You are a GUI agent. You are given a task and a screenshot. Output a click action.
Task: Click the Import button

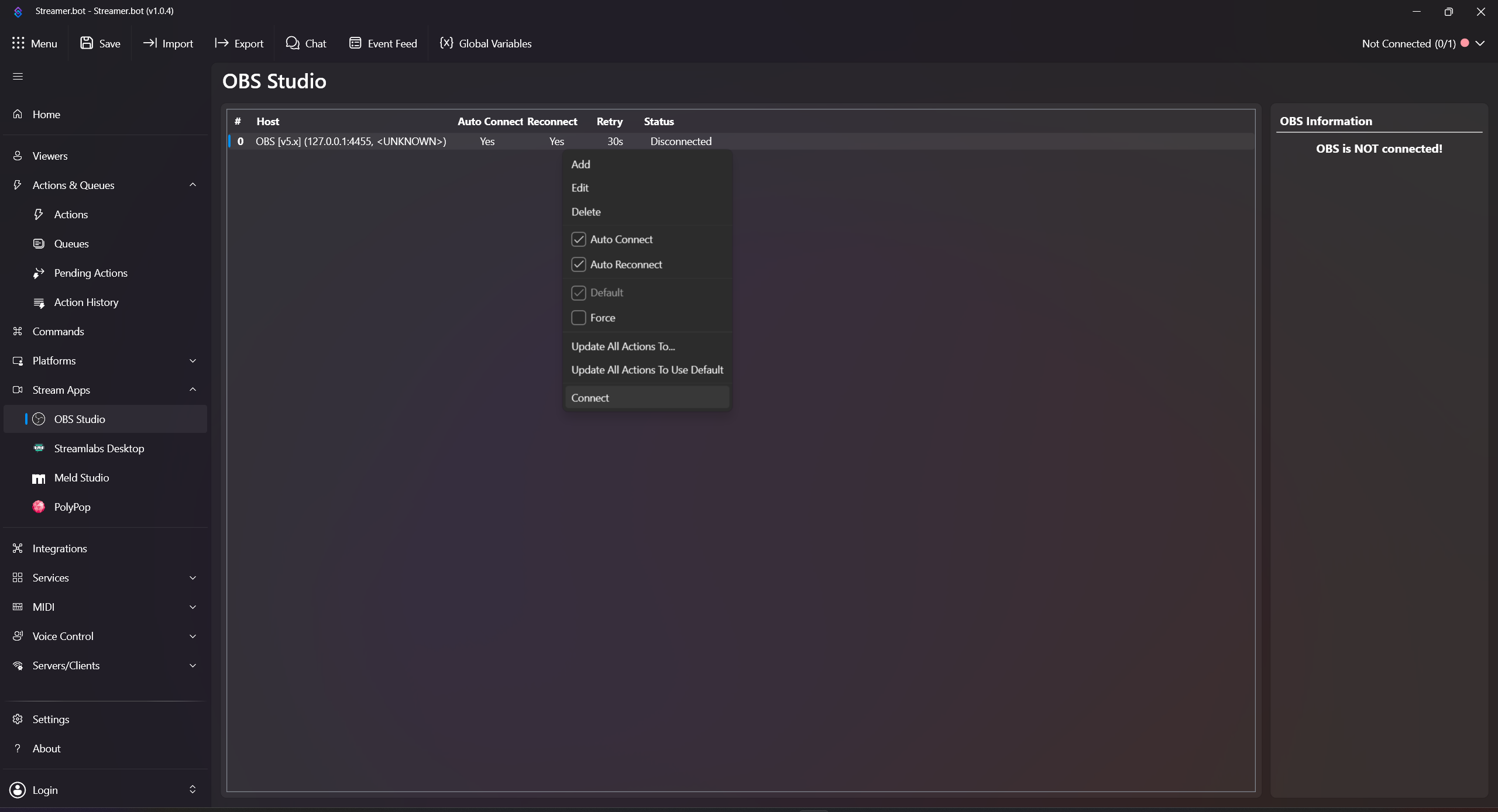169,43
